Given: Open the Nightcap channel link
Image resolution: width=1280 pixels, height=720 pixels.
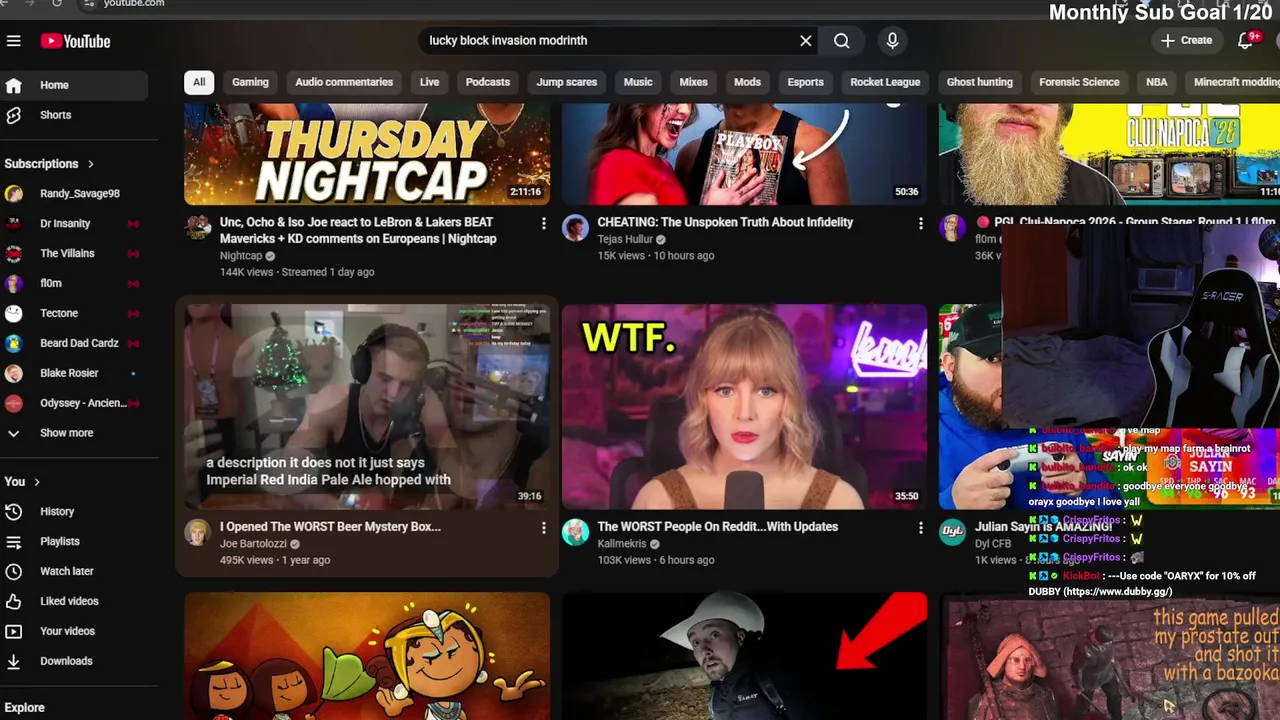Looking at the screenshot, I should pos(241,256).
